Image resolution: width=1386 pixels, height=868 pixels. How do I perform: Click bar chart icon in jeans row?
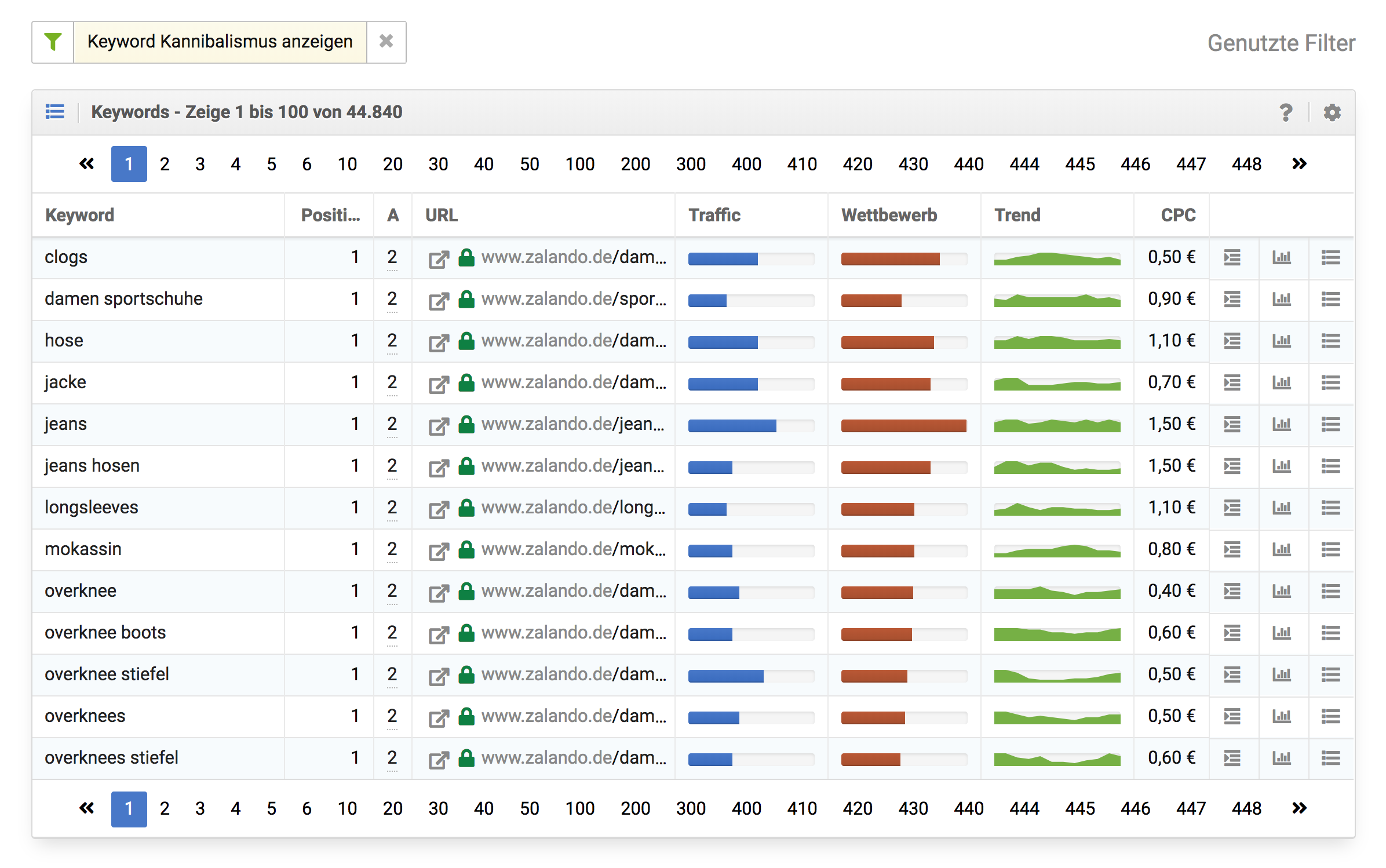click(x=1281, y=424)
